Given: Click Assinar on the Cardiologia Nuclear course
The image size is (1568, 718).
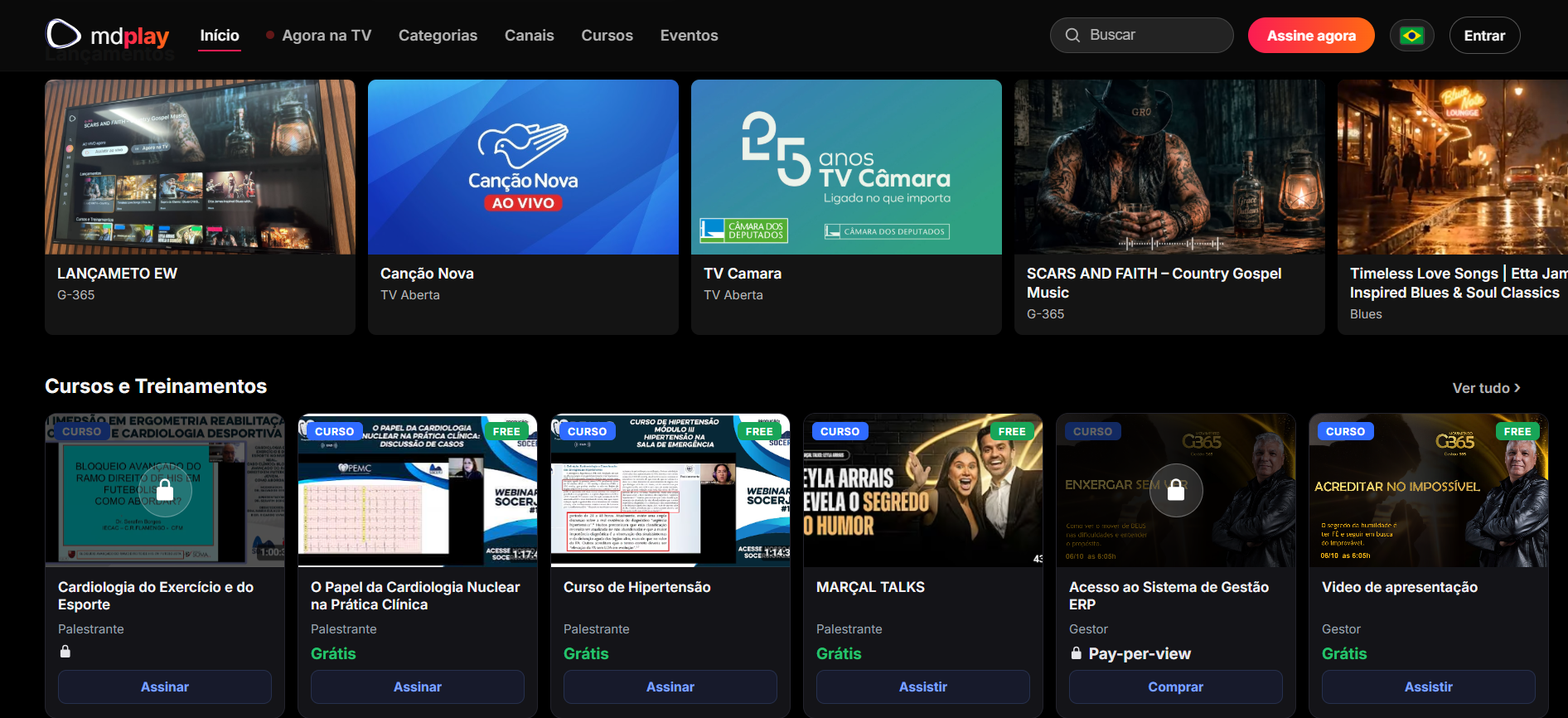Looking at the screenshot, I should [418, 686].
